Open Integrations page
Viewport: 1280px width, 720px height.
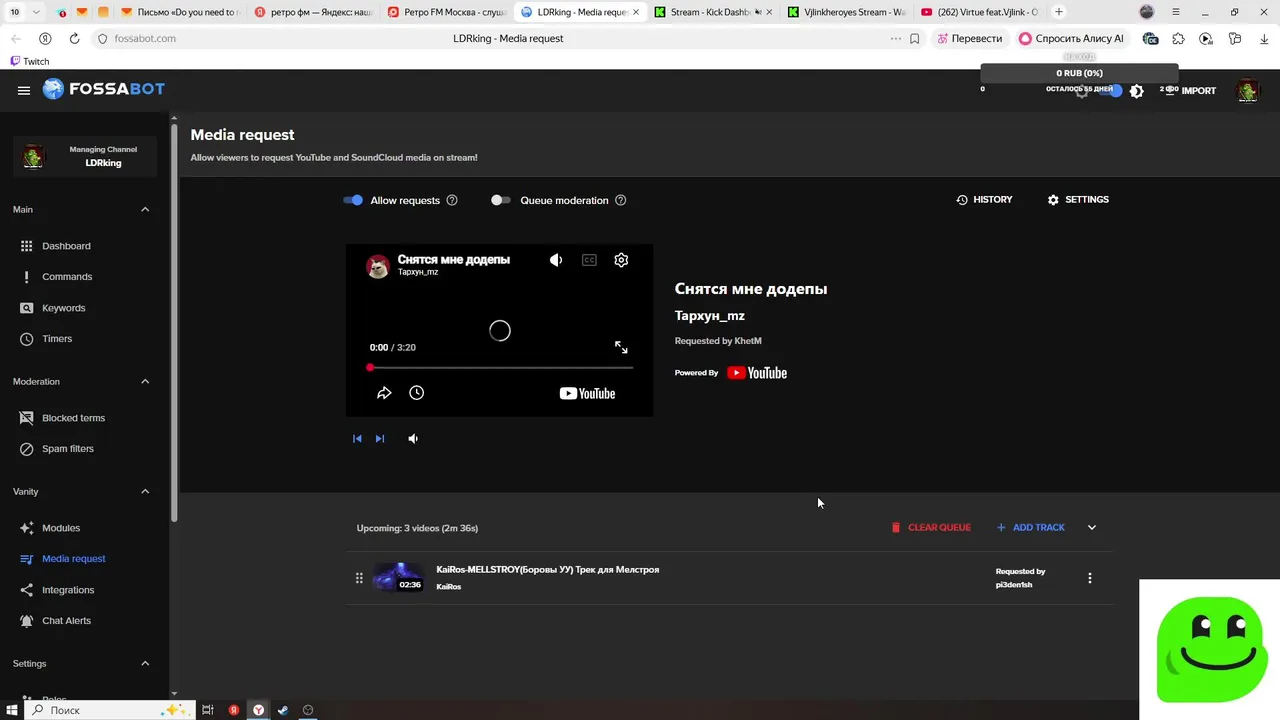(x=68, y=590)
